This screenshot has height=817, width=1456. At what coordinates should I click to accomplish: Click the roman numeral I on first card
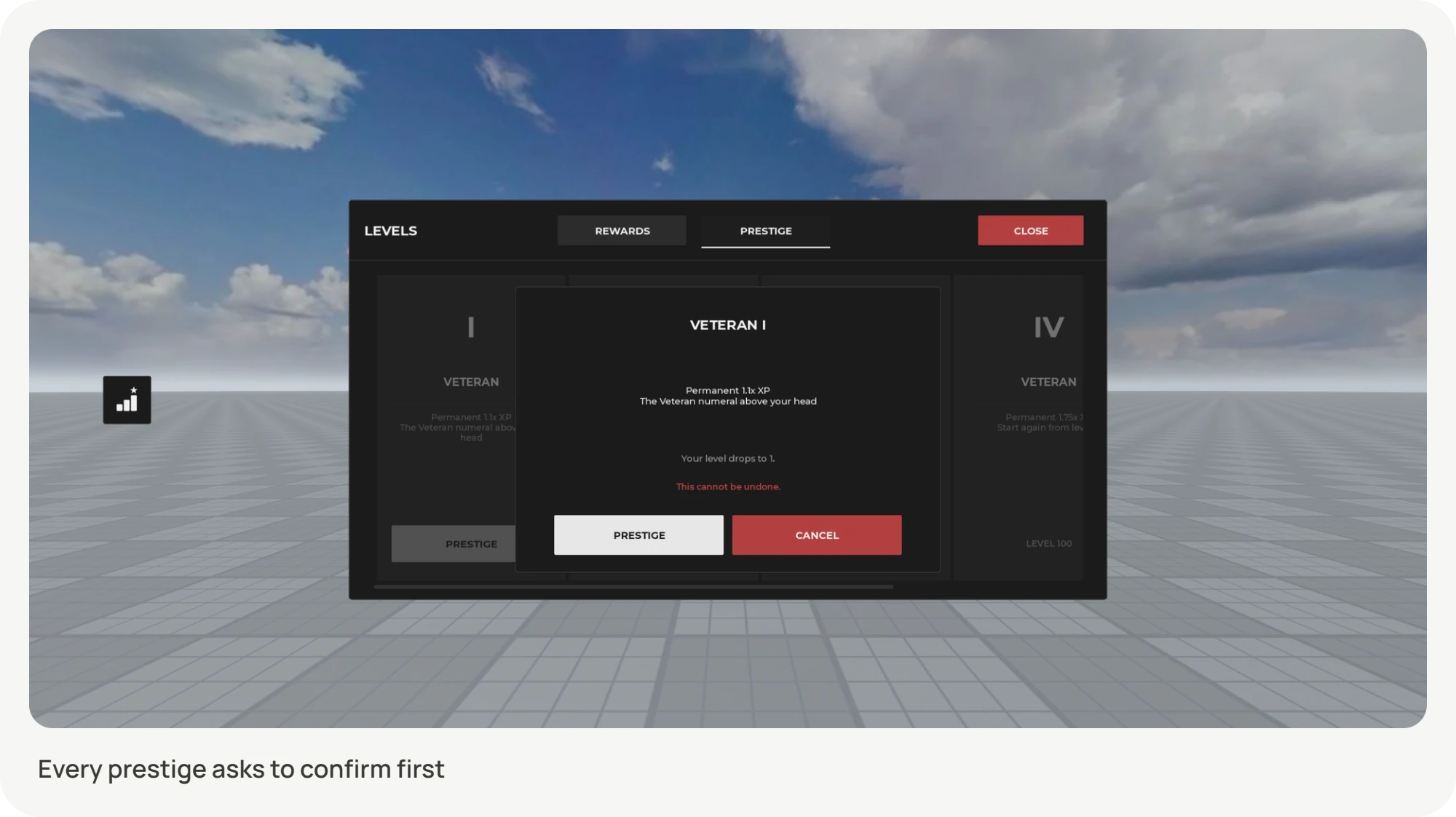[x=471, y=327]
